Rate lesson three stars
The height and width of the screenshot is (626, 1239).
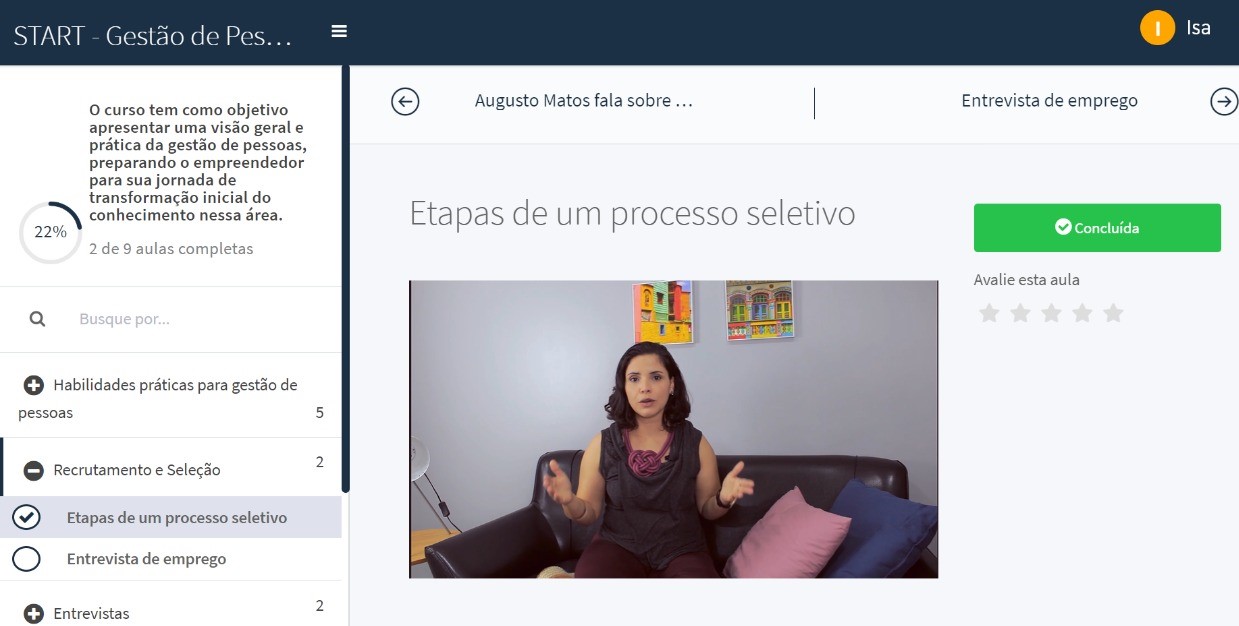(1051, 314)
